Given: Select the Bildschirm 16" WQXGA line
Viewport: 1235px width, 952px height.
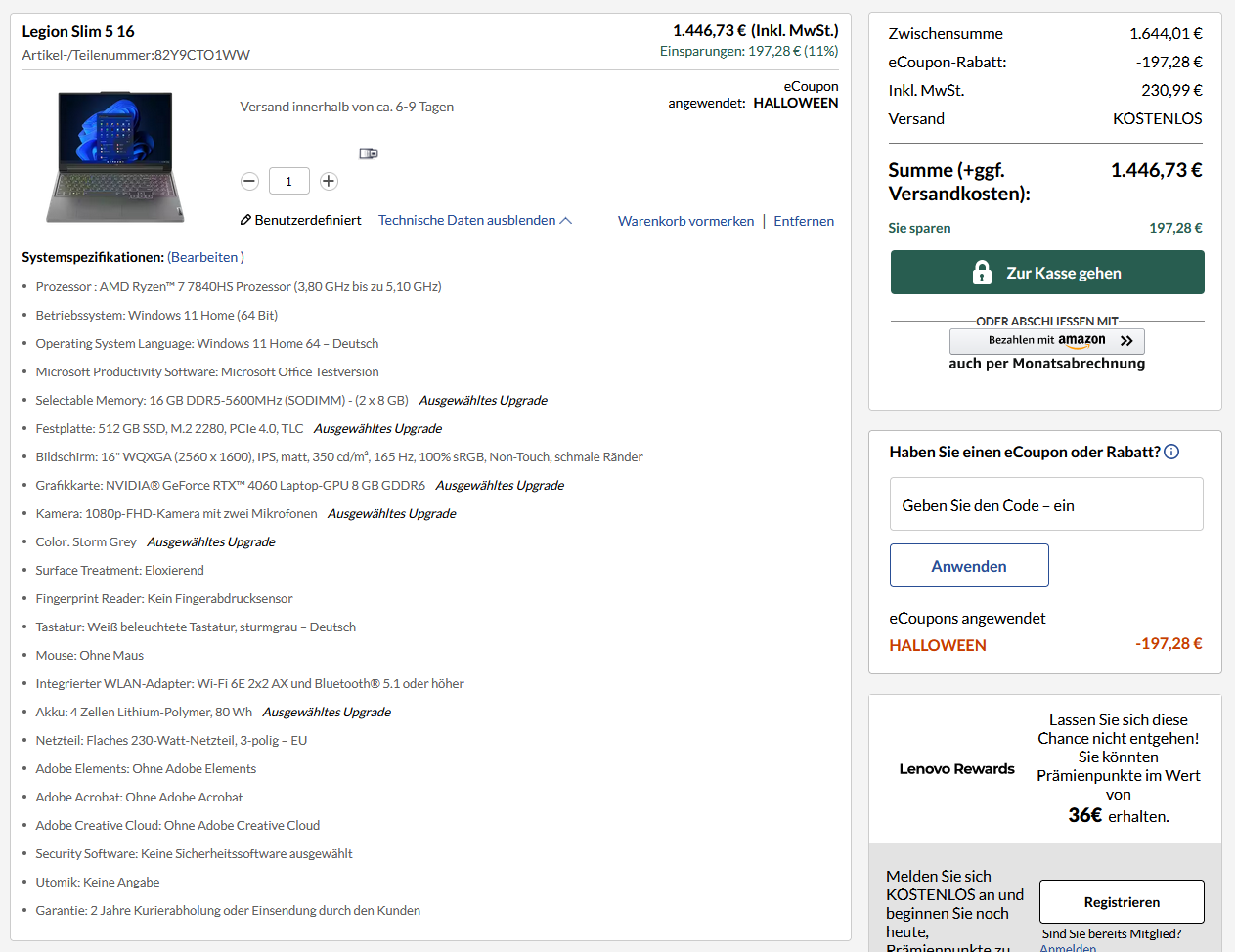Looking at the screenshot, I should pyautogui.click(x=339, y=456).
